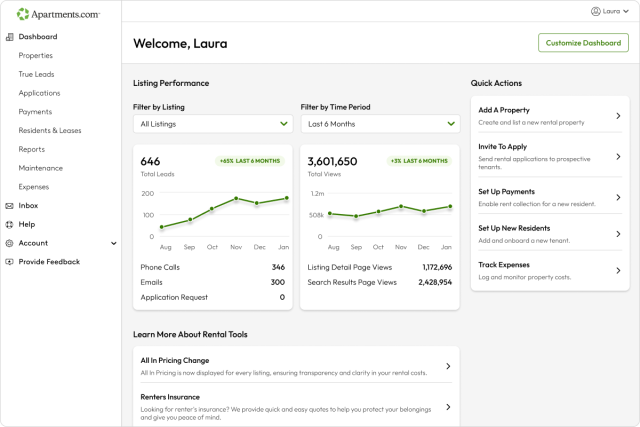Open the All Listings dropdown

tap(213, 124)
